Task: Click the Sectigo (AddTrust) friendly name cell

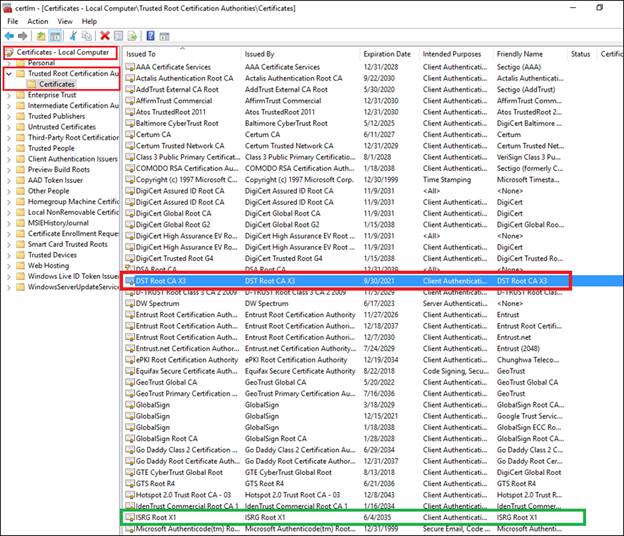Action: (x=526, y=90)
